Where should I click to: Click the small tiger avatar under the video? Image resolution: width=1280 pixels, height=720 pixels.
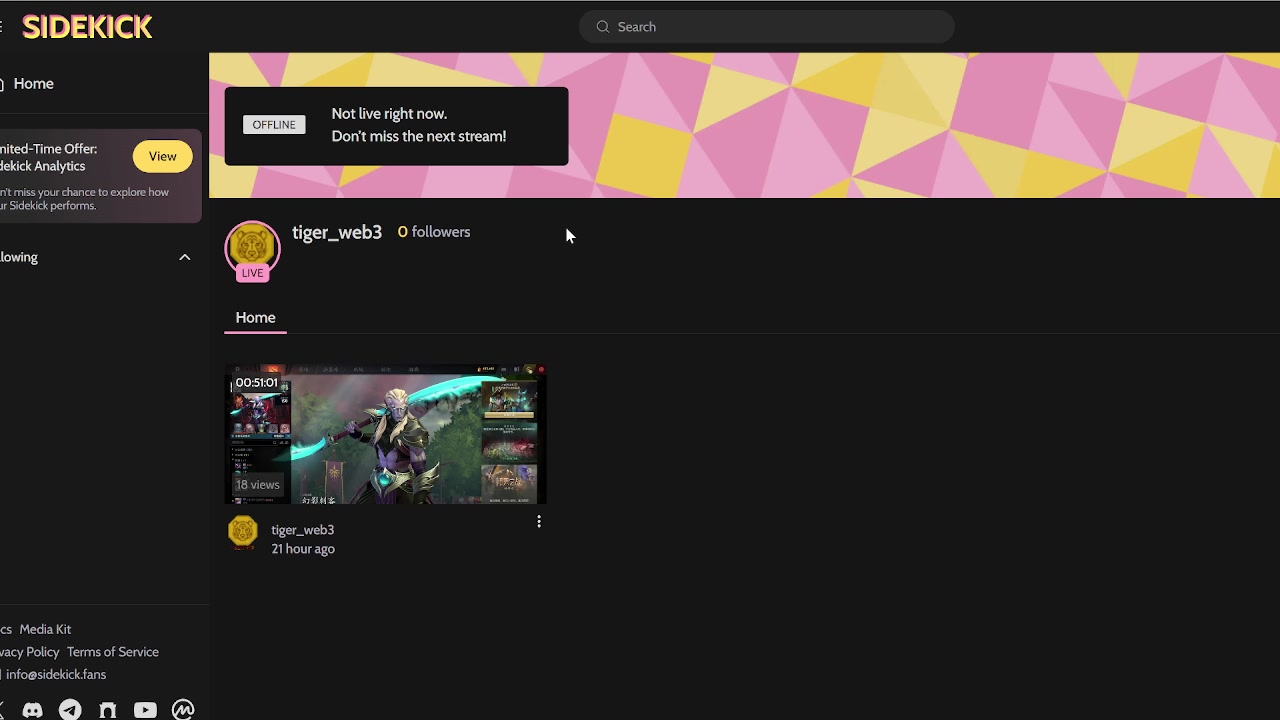coord(243,532)
